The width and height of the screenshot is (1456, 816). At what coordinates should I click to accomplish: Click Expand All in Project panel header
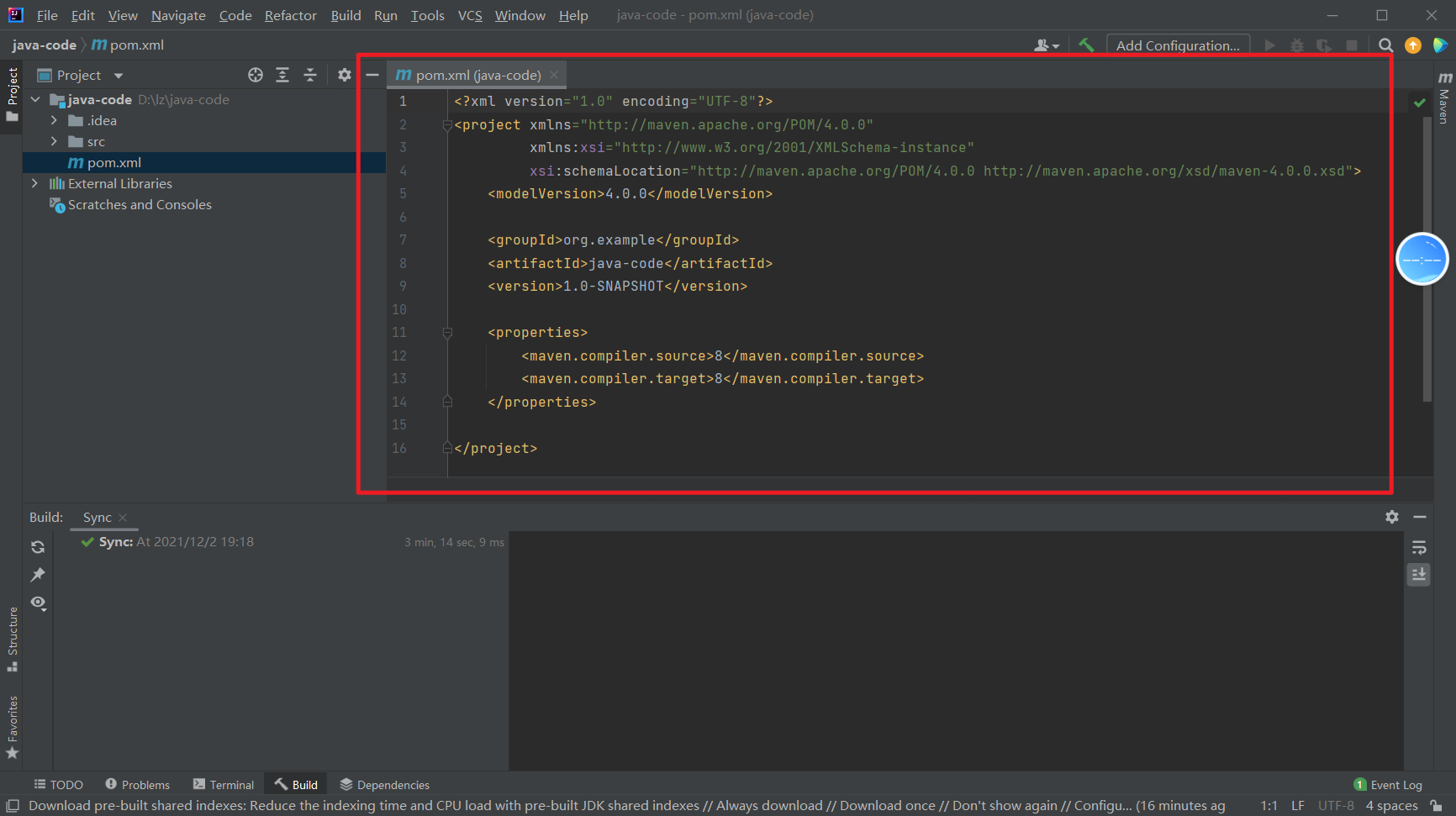point(282,75)
